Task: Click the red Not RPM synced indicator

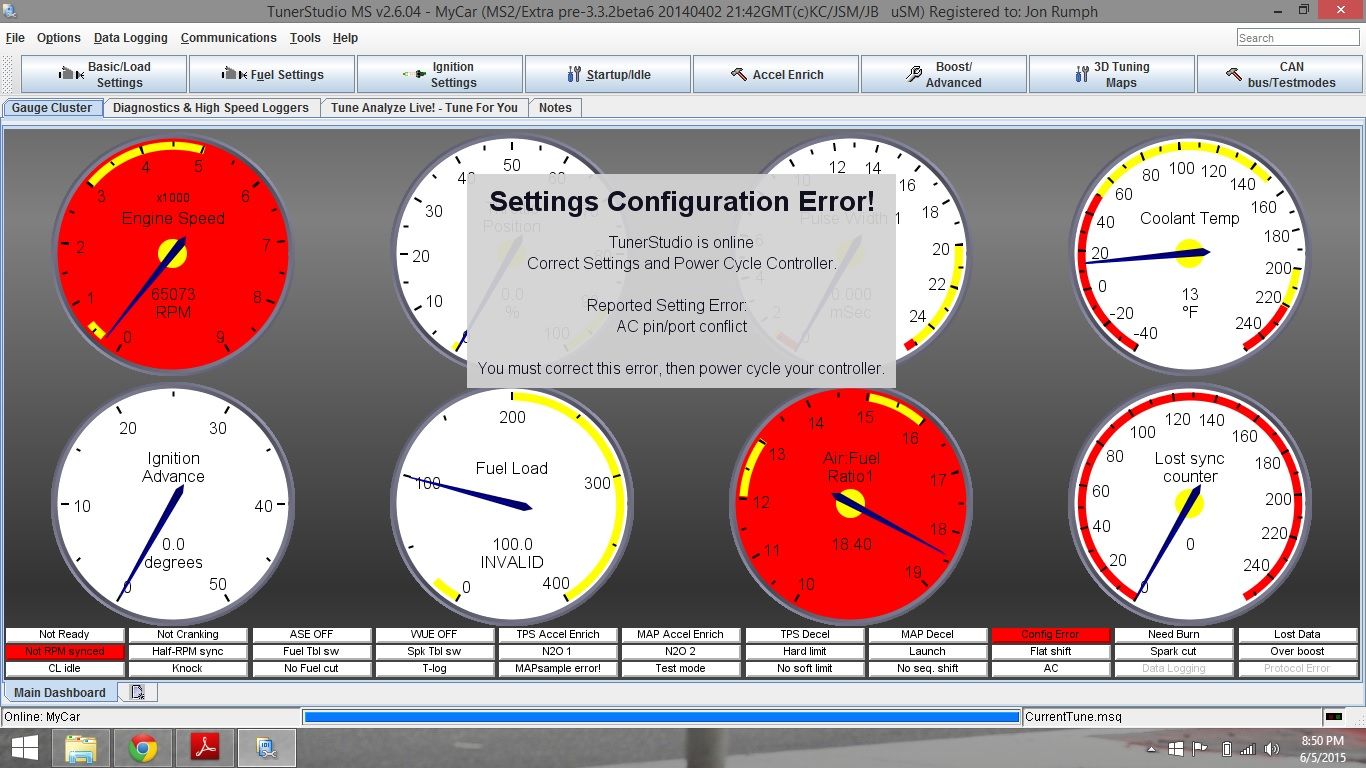Action: pos(64,652)
